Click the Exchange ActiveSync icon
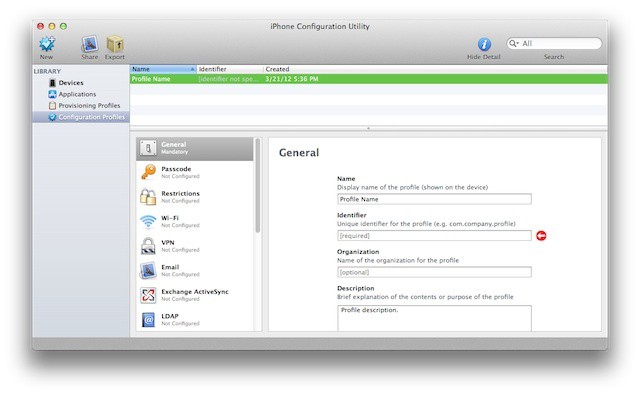640x395 pixels. (x=148, y=295)
